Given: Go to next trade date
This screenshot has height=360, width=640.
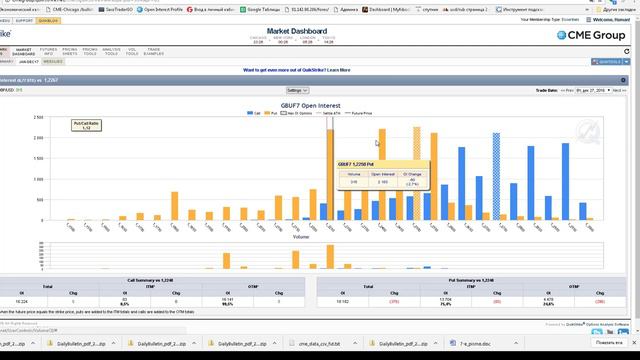Looking at the screenshot, I should tap(619, 90).
